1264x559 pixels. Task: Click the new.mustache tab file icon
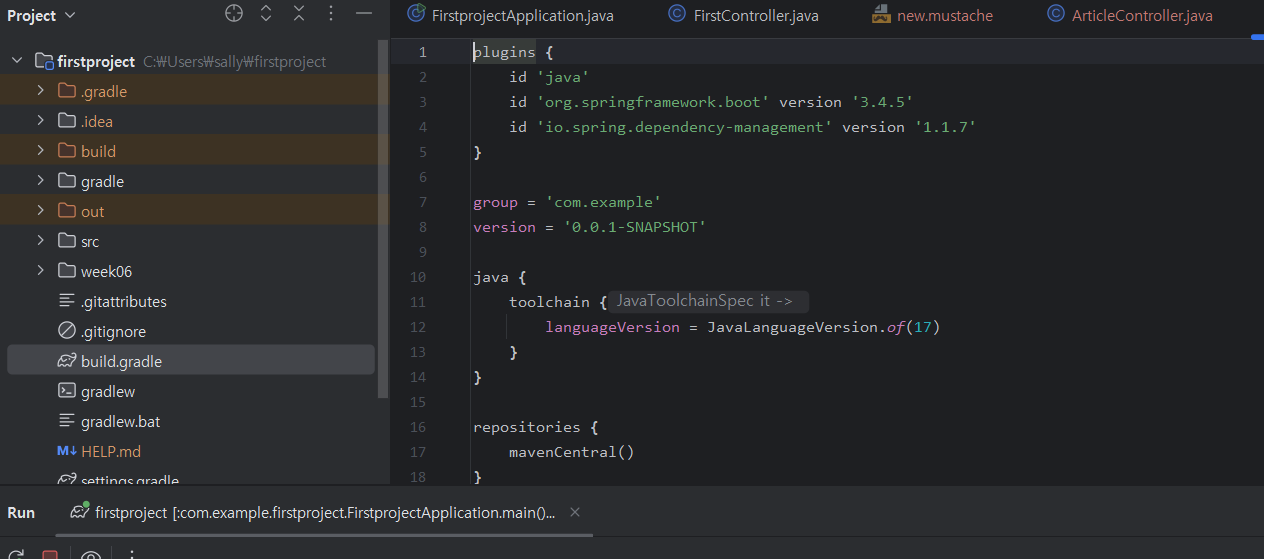pyautogui.click(x=881, y=15)
